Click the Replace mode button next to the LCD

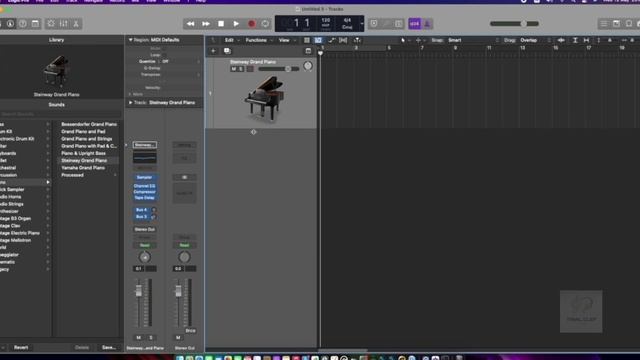pos(374,24)
